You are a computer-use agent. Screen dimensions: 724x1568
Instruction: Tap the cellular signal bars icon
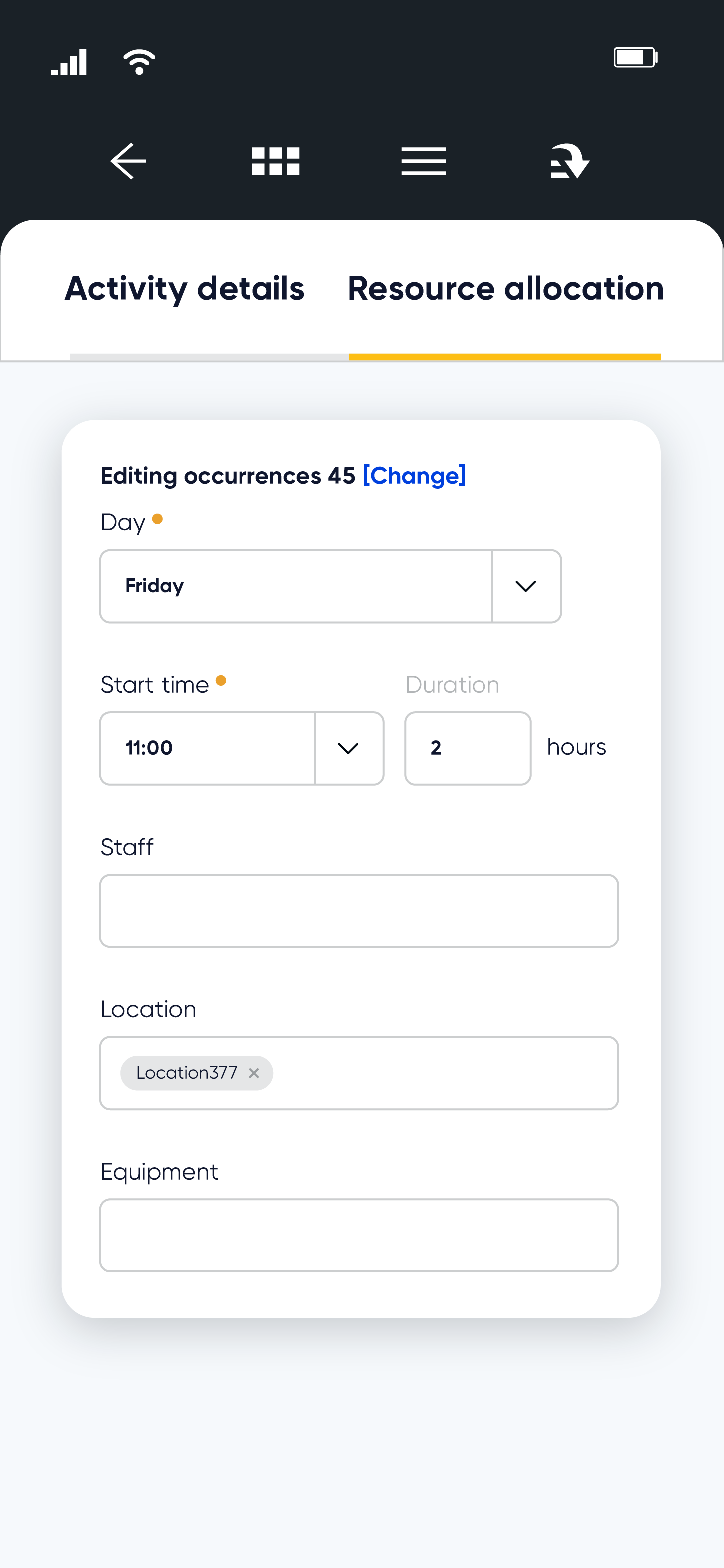69,62
